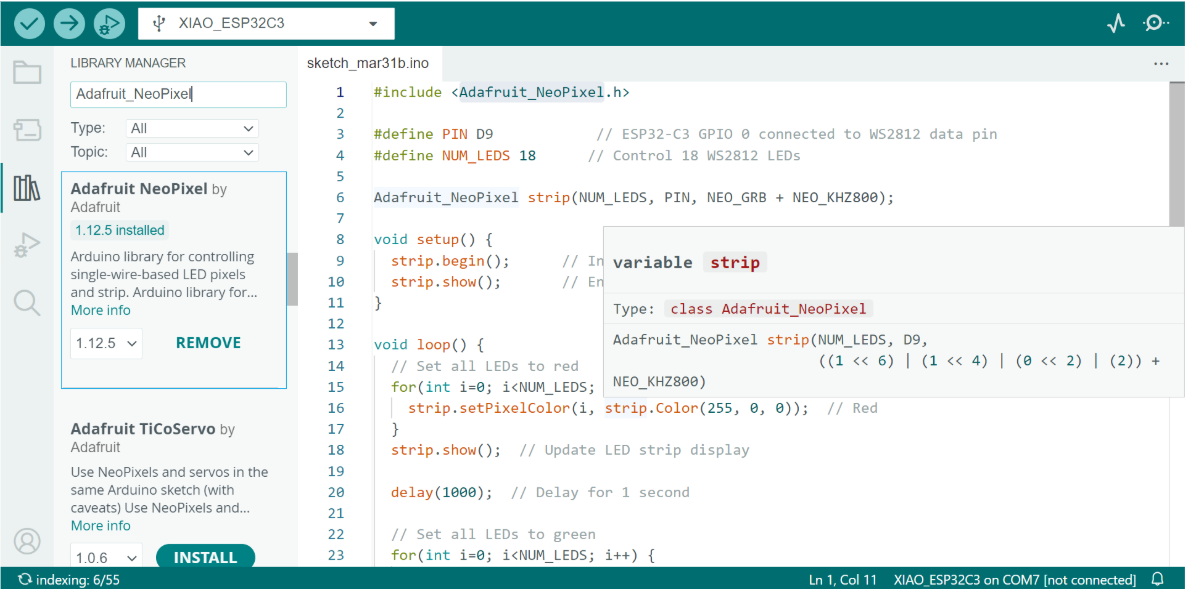Image resolution: width=1185 pixels, height=589 pixels.
Task: Click XIAO_ESP32C3 on COM7 status text
Action: 1015,580
